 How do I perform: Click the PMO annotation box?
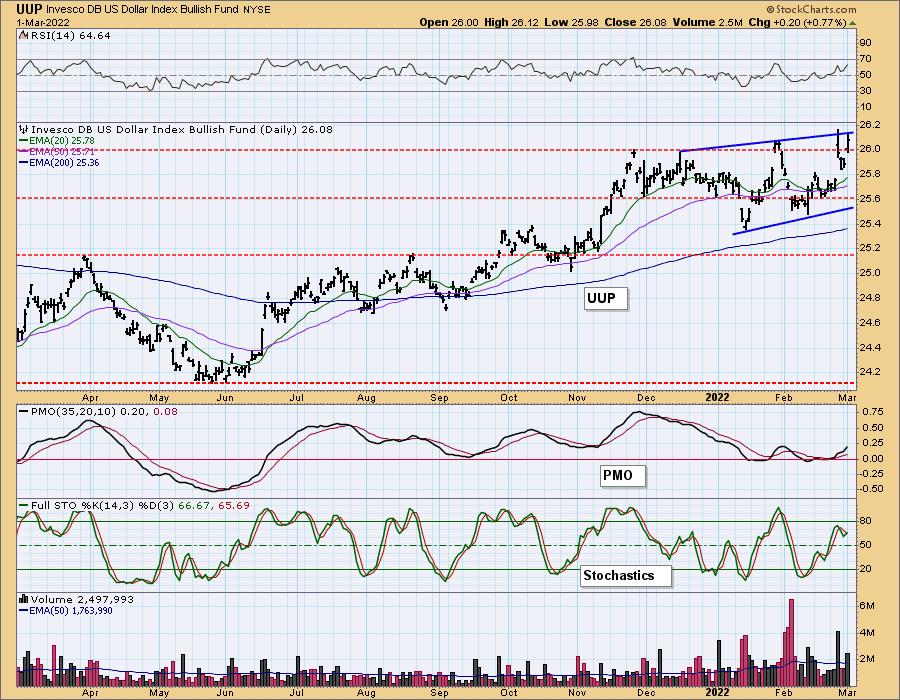click(x=623, y=476)
